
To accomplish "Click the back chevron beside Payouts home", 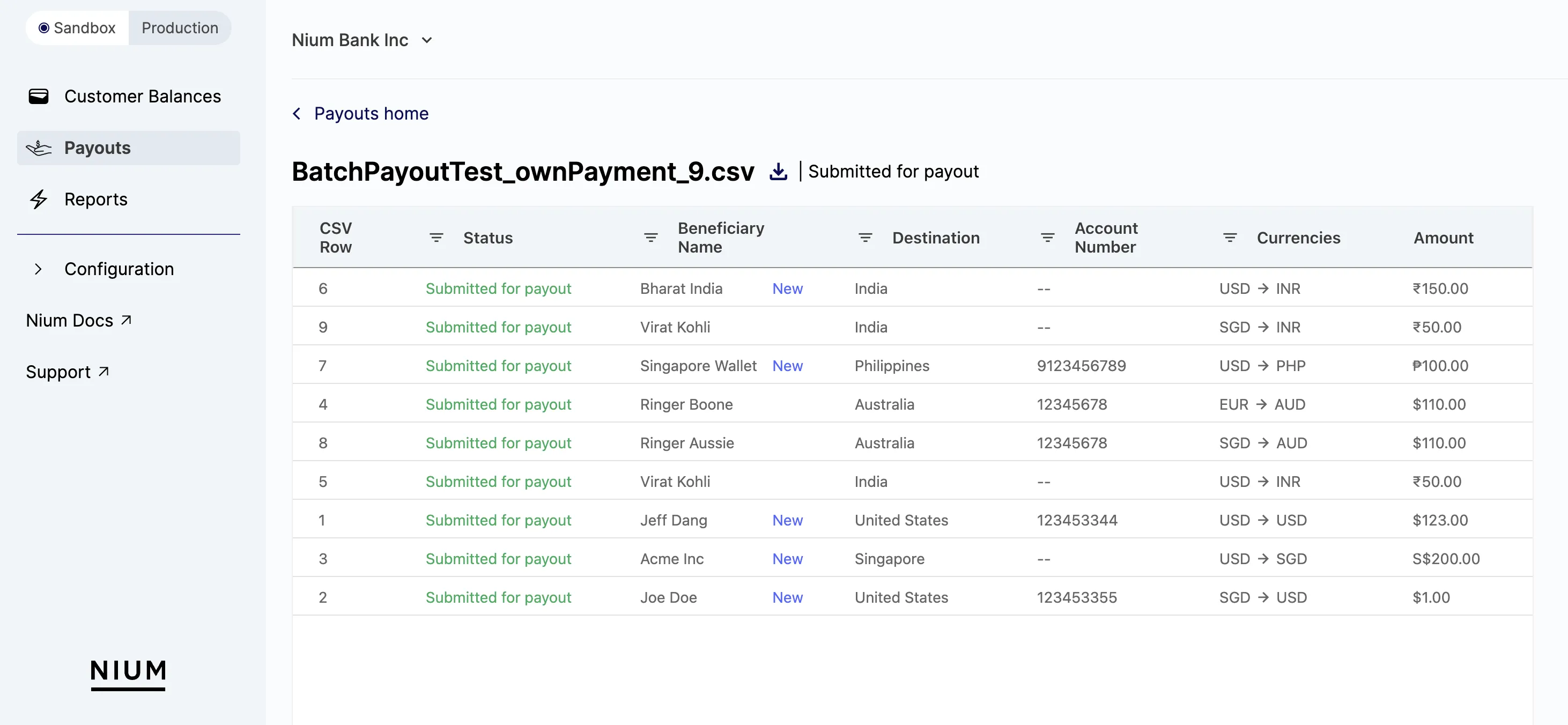I will coord(297,114).
